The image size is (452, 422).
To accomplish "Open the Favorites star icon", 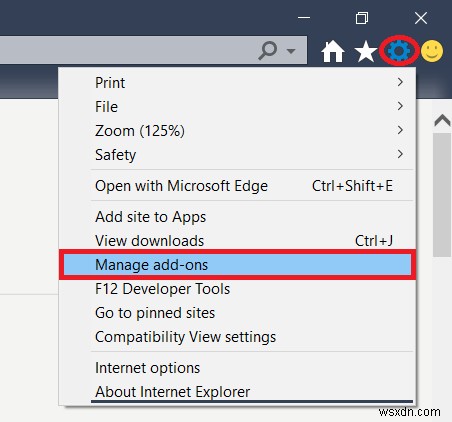I will 366,51.
